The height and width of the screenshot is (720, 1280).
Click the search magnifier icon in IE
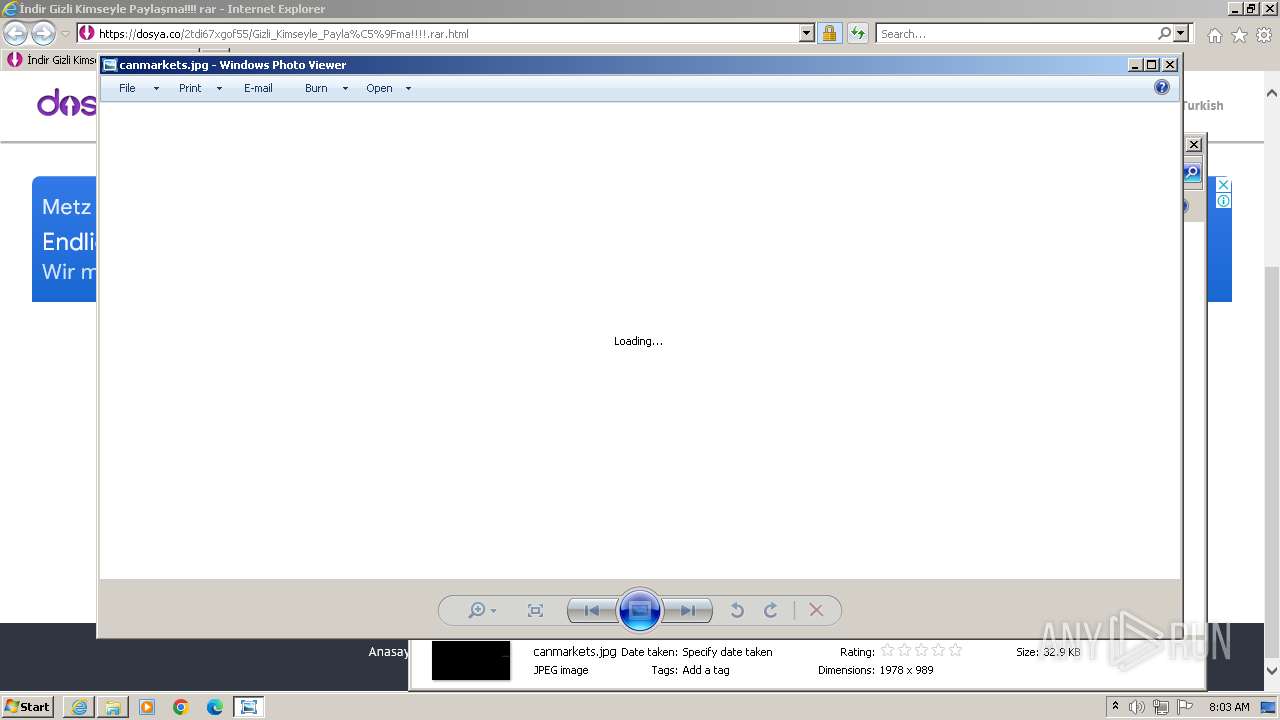pos(1164,33)
